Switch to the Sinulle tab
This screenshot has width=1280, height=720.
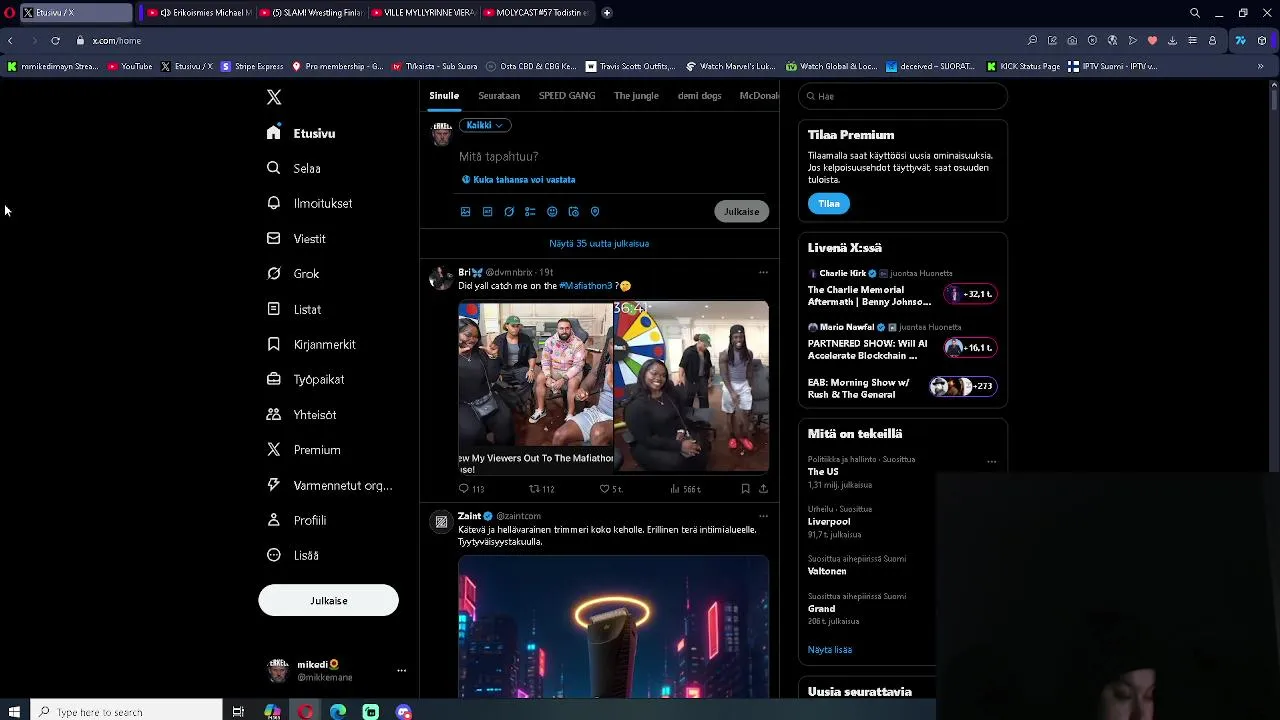(444, 96)
